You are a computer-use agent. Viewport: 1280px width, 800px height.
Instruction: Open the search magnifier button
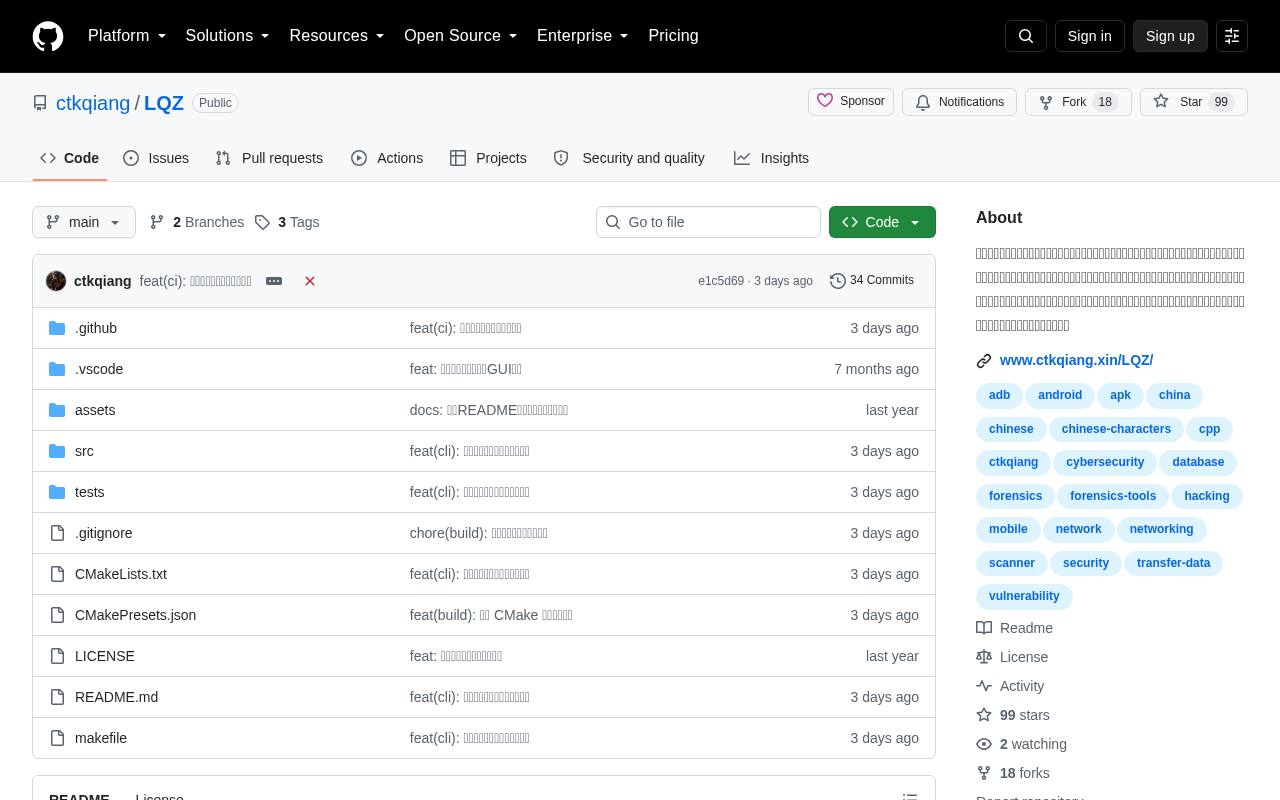tap(1026, 36)
